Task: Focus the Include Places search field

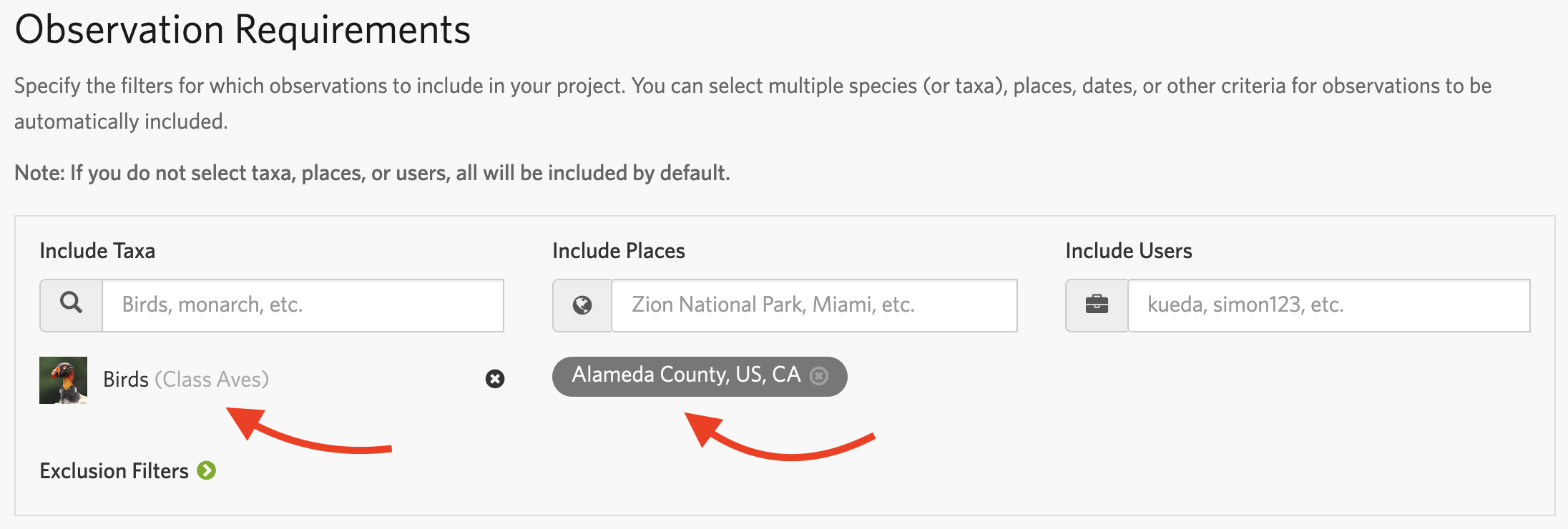Action: (813, 305)
